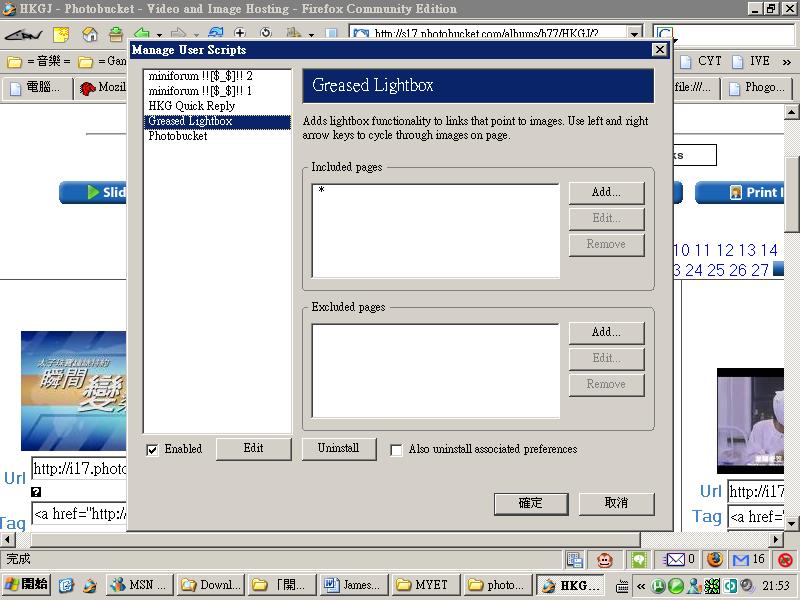The width and height of the screenshot is (800, 600).
Task: Click the Url field under left thumbnail
Action: point(80,469)
